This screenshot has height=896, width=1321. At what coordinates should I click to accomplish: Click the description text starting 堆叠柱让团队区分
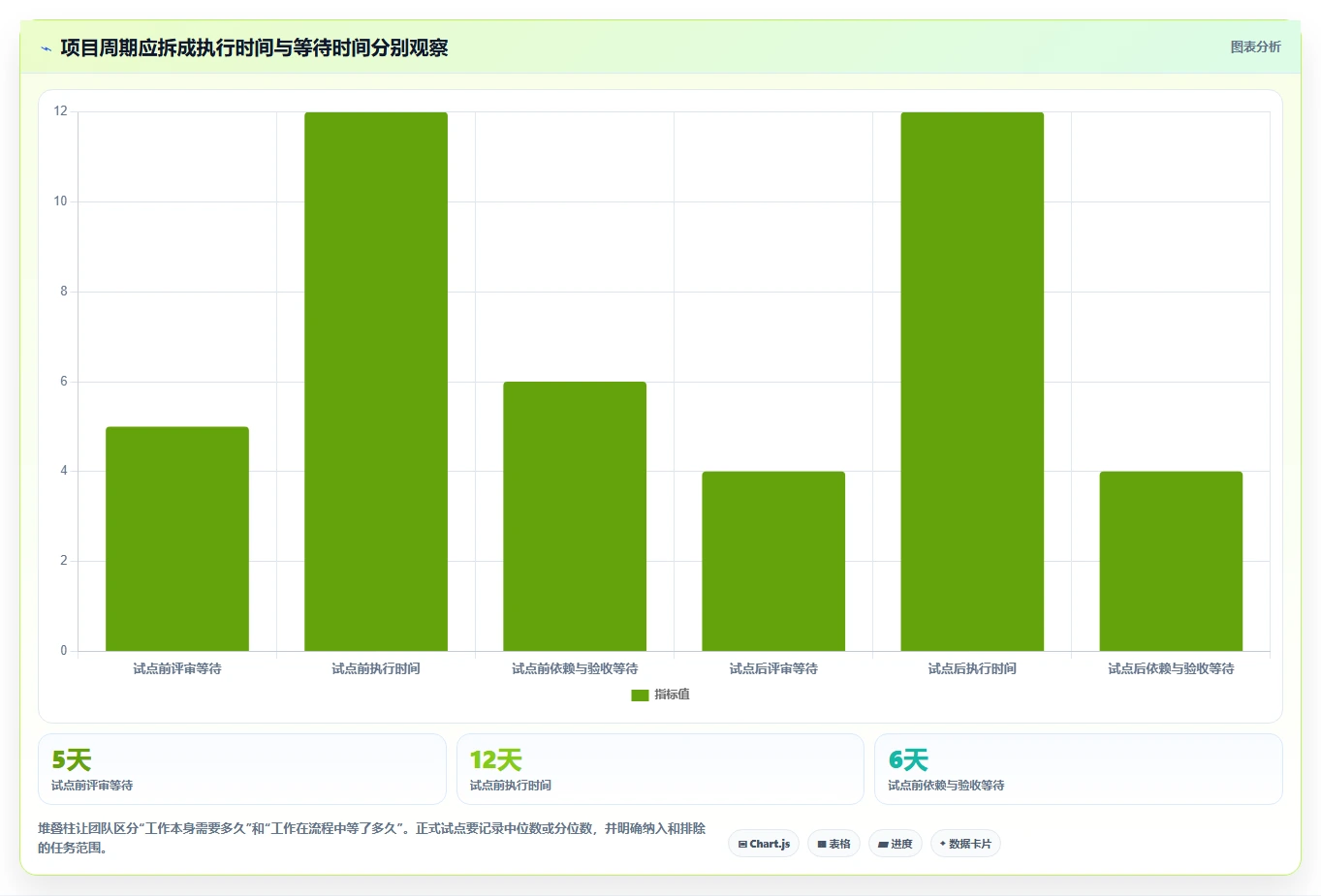[372, 838]
